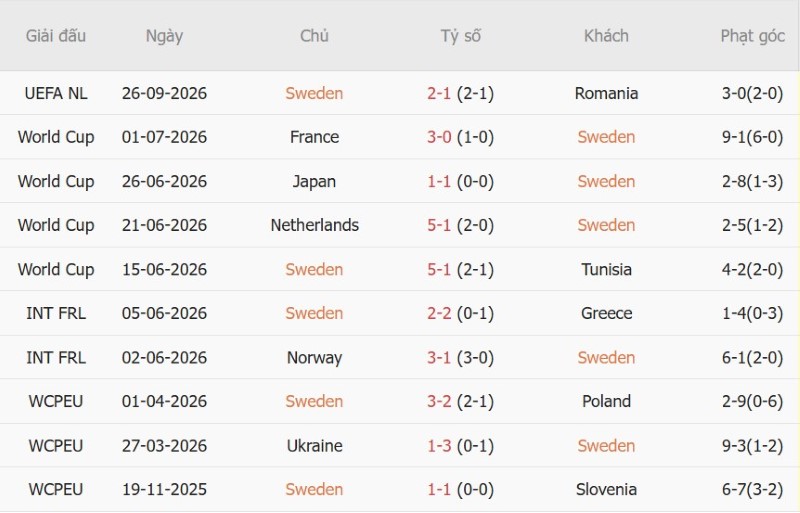Select Japan team name
Screen dimensions: 800x513
[x=314, y=181]
